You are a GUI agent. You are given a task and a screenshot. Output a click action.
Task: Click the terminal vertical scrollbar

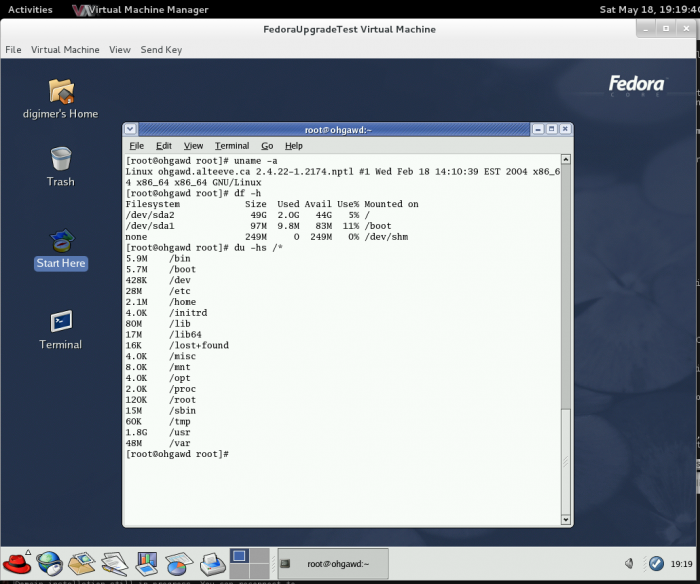(x=567, y=300)
